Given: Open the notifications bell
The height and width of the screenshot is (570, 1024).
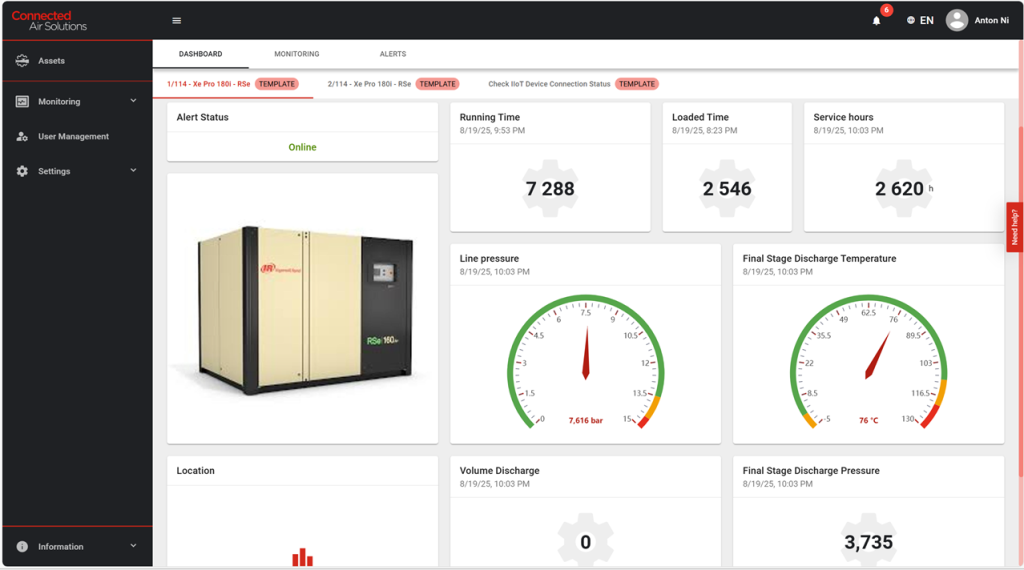Looking at the screenshot, I should click(x=877, y=20).
